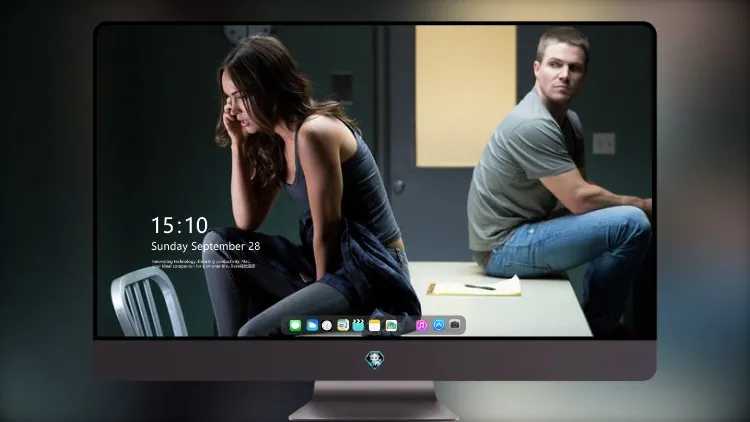The width and height of the screenshot is (750, 422).
Task: Open the Weather app in dock
Action: [312, 325]
